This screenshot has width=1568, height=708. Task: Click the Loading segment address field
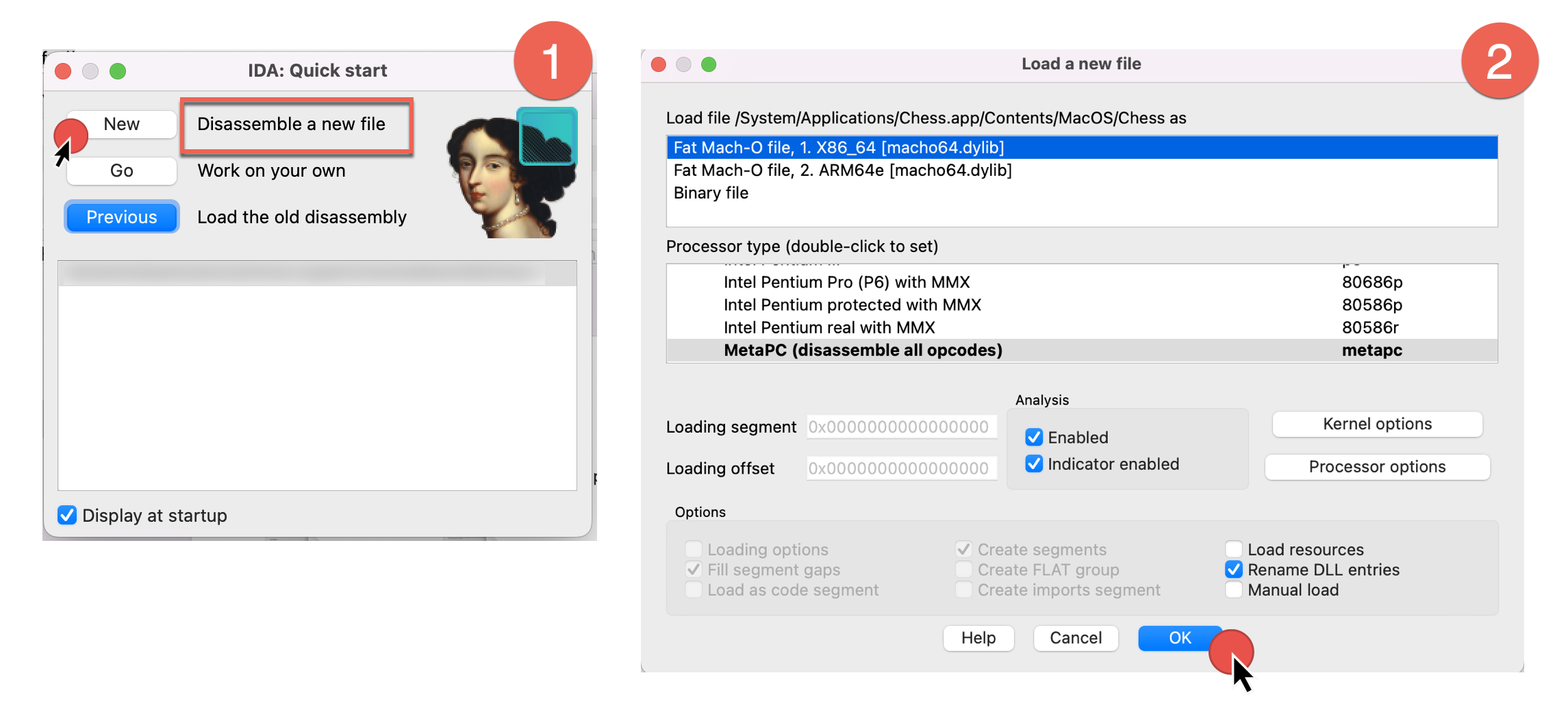pos(900,427)
